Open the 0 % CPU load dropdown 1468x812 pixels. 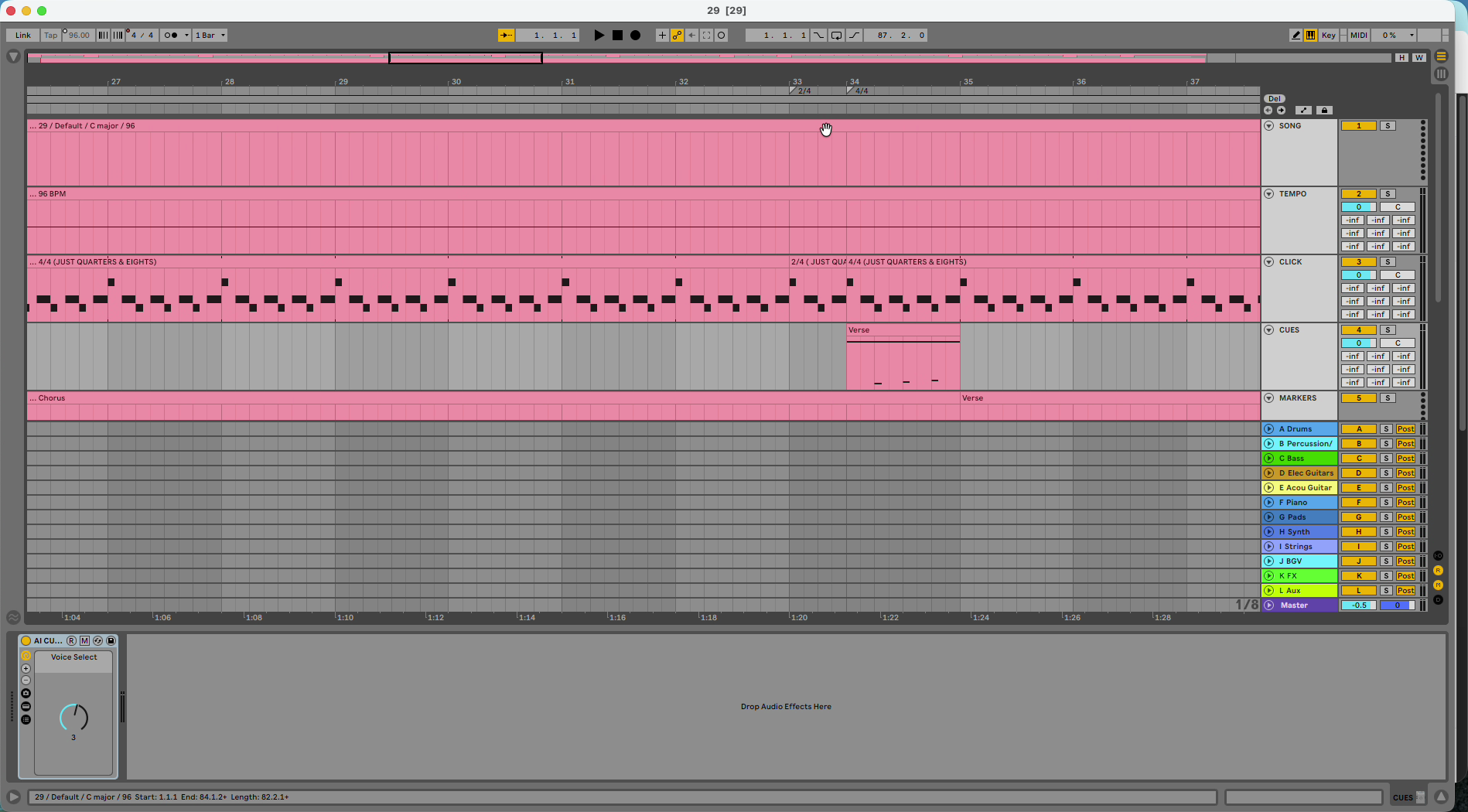[1395, 36]
